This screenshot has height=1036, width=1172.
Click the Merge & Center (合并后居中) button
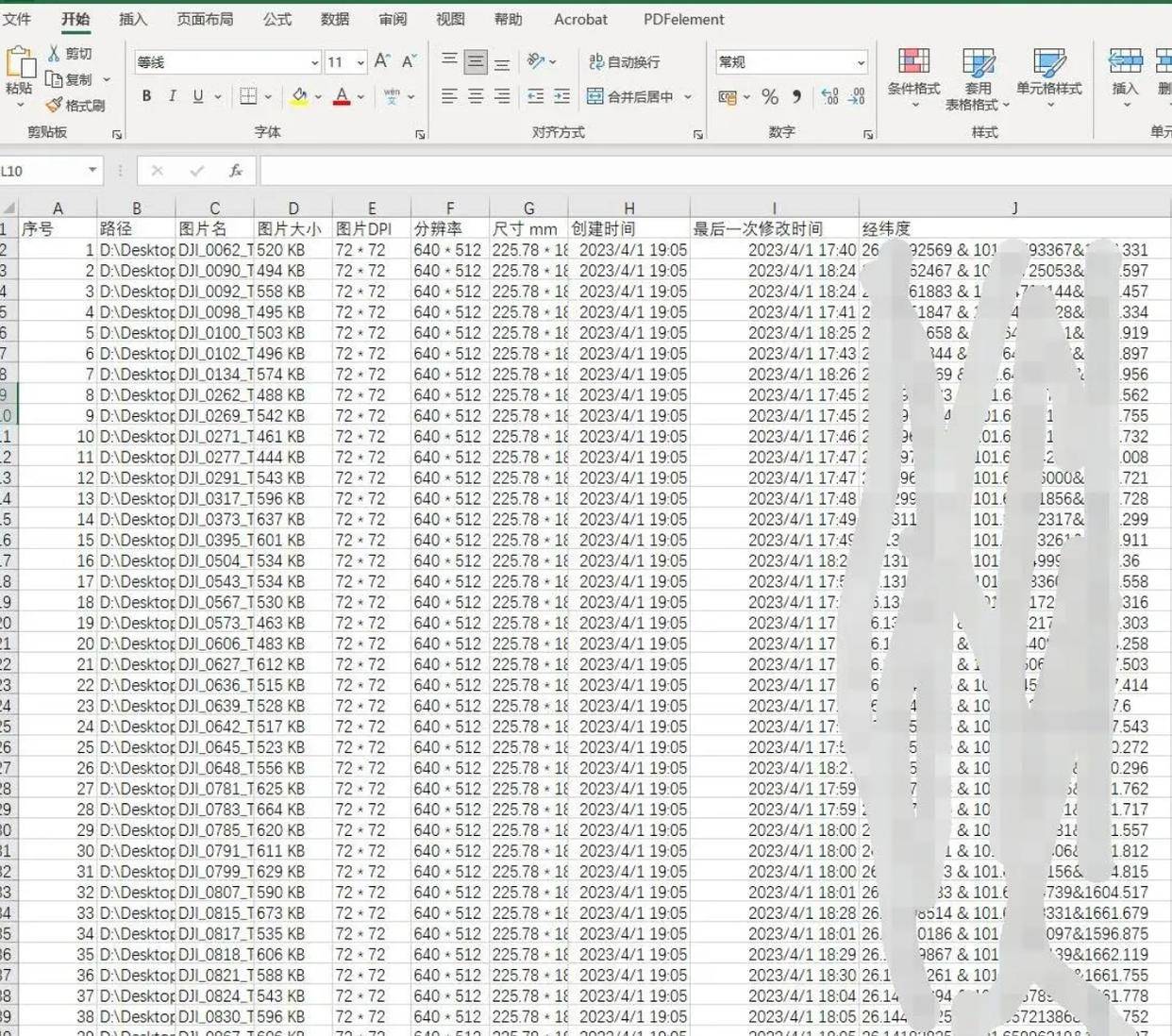click(x=630, y=96)
